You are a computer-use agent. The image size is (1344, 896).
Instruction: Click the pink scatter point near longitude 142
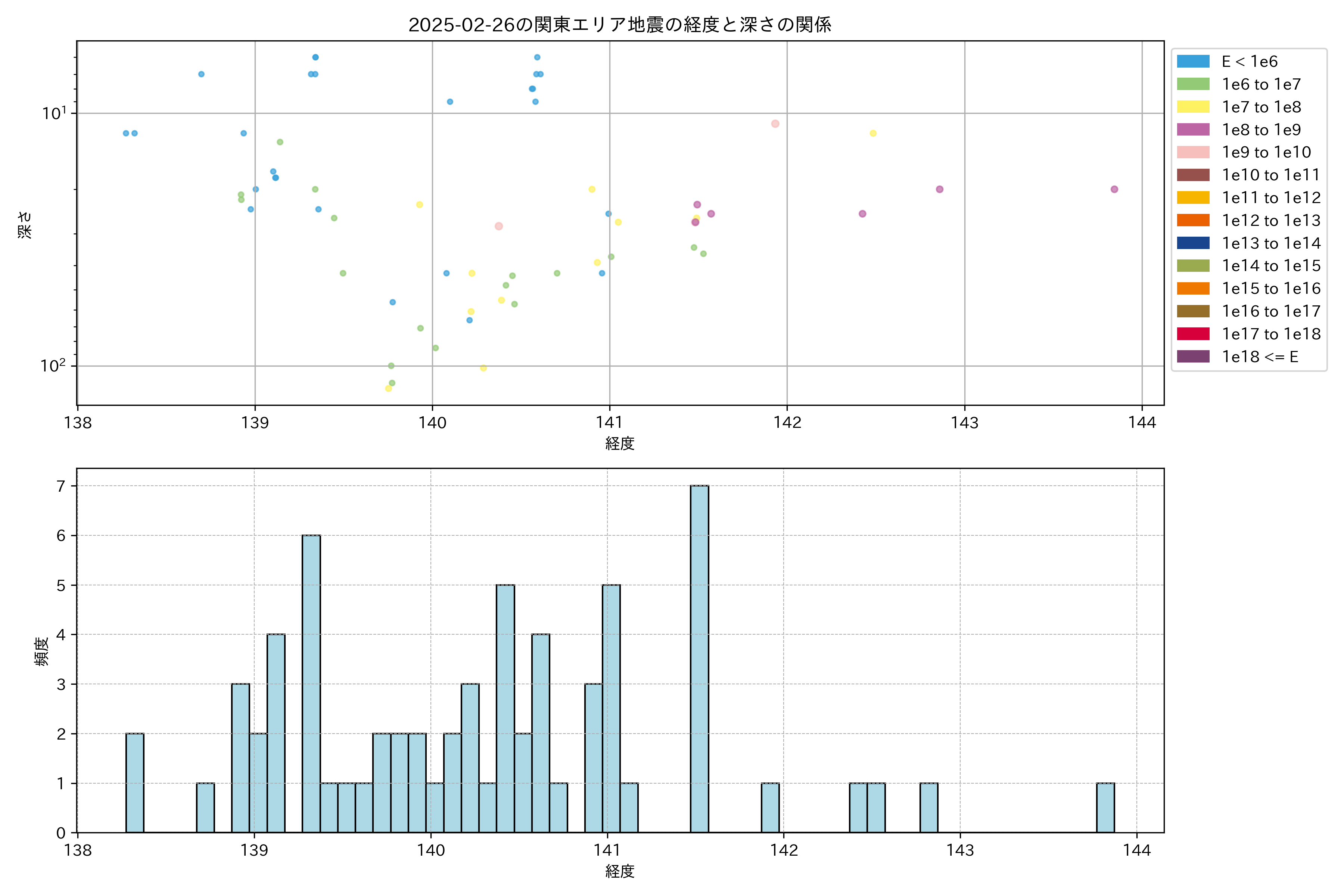coord(775,124)
